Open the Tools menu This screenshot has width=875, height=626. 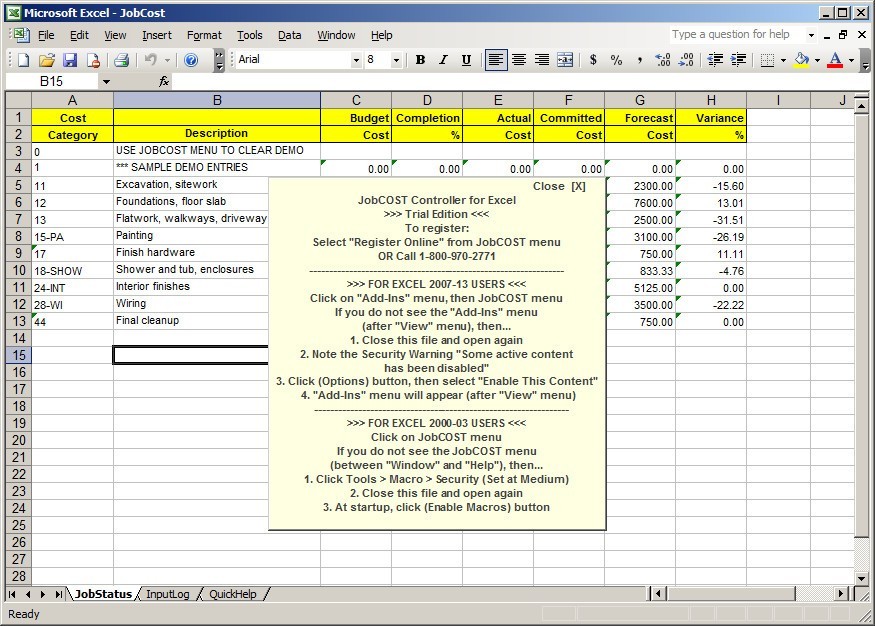click(249, 35)
